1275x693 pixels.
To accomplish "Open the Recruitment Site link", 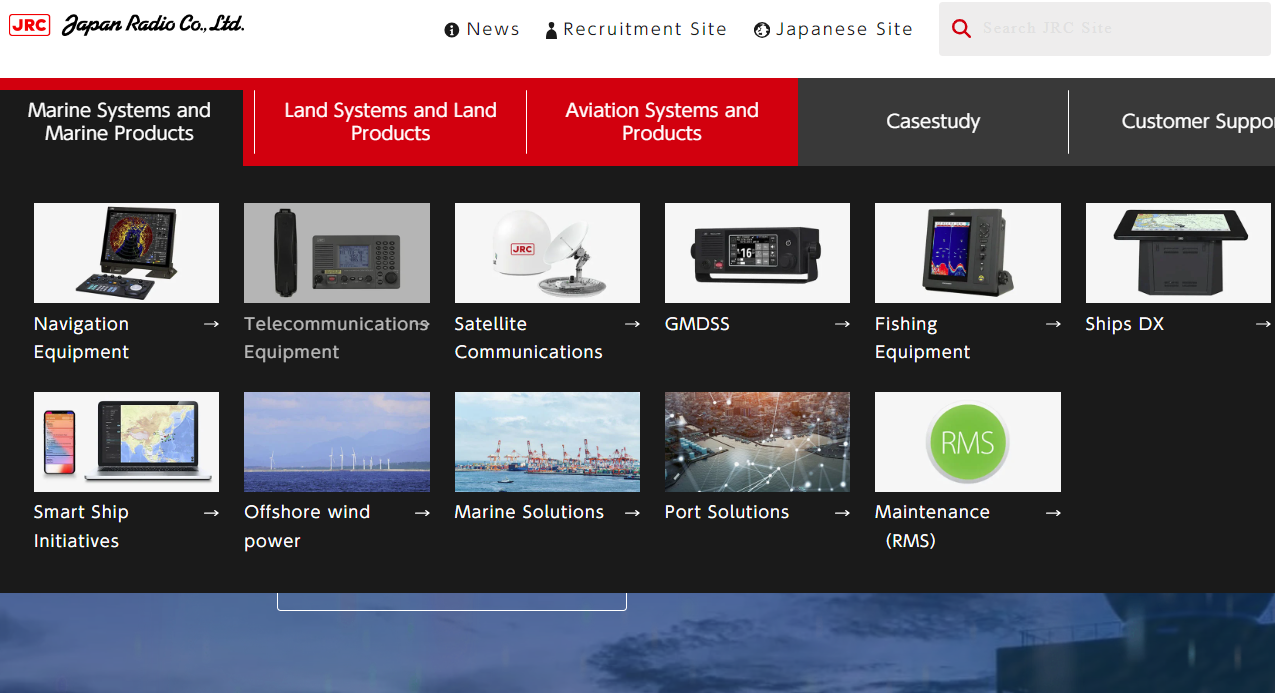I will tap(645, 29).
